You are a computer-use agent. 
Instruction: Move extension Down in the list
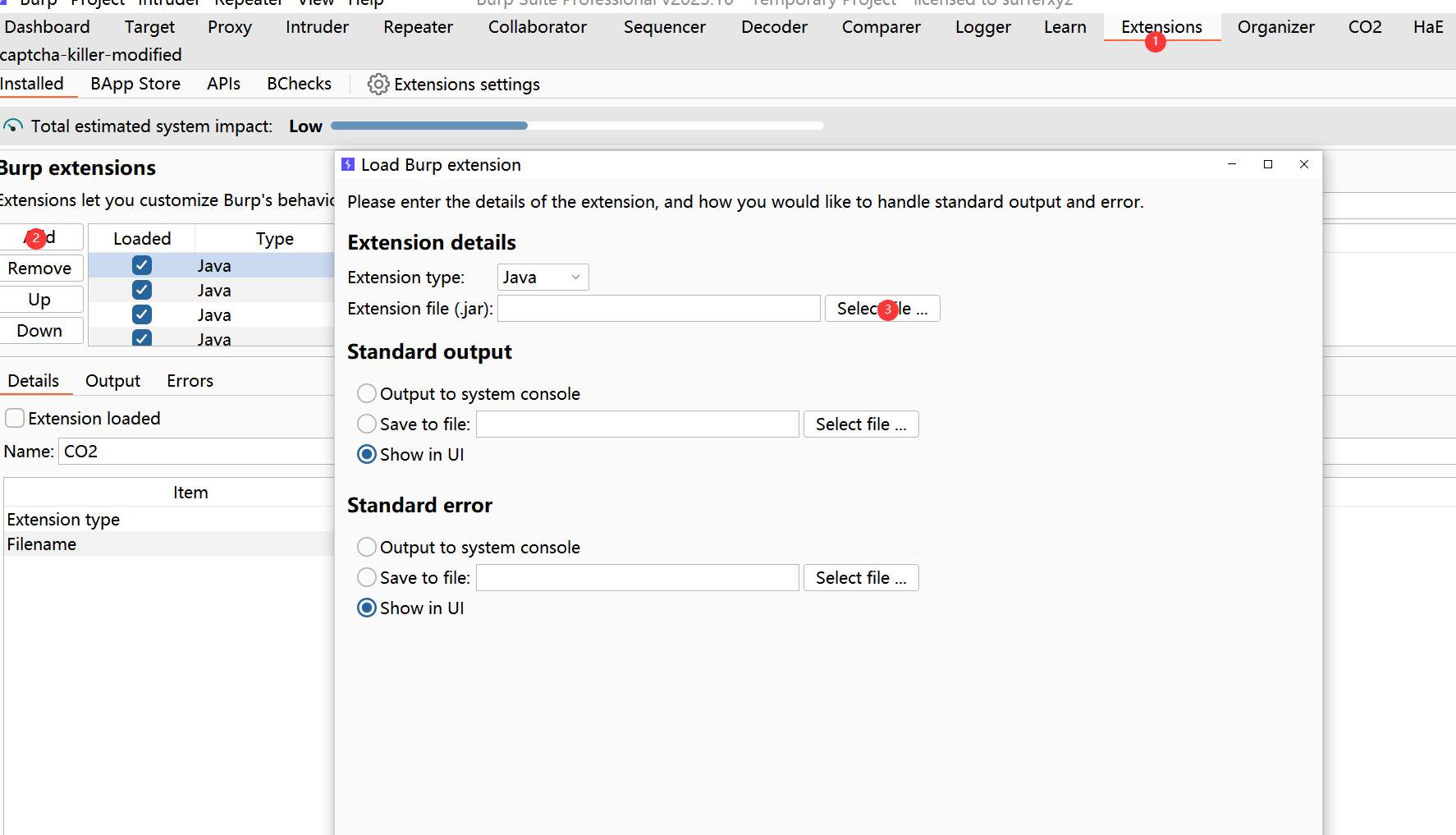click(39, 331)
